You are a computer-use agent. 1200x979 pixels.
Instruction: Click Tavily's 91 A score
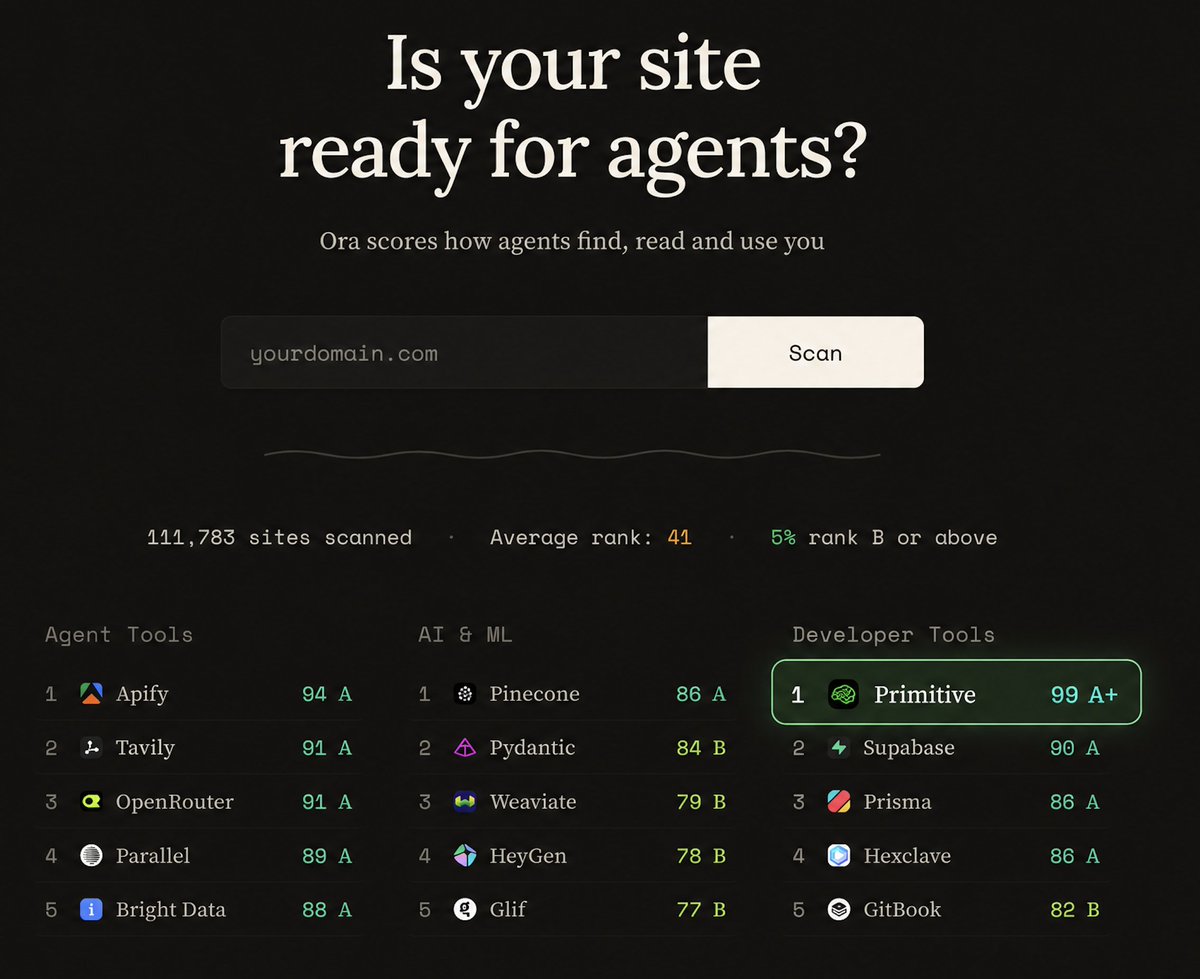click(x=327, y=748)
